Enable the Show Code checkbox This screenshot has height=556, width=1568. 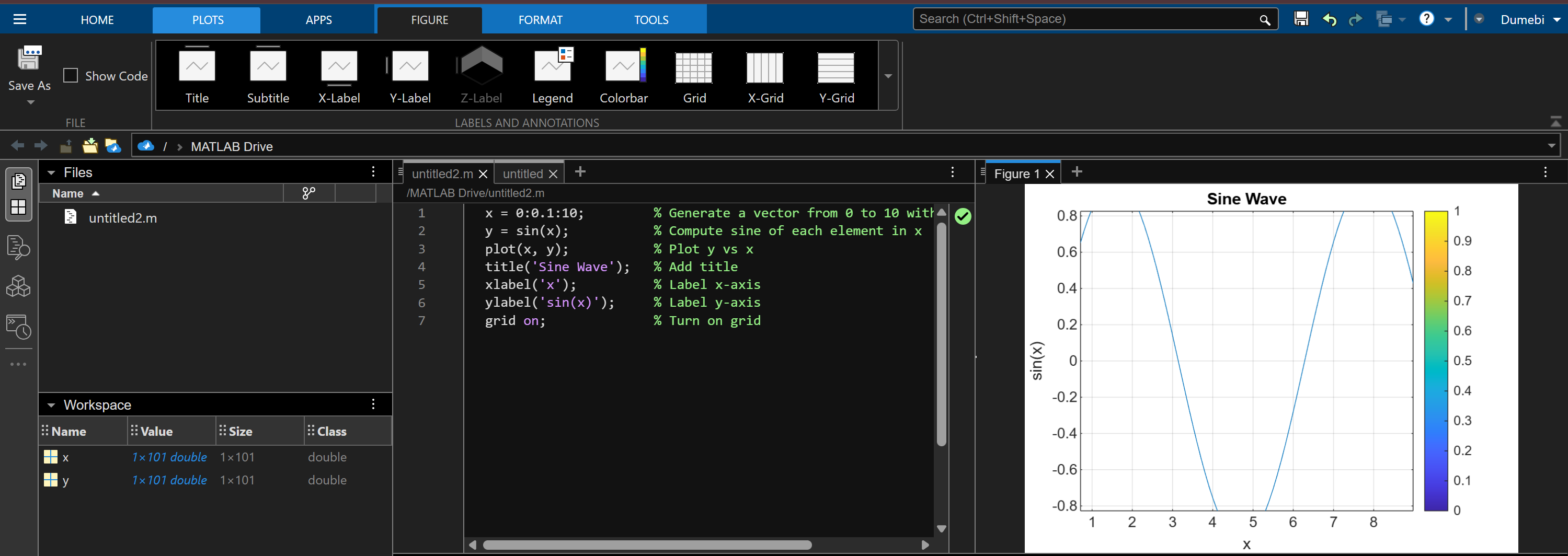tap(71, 75)
